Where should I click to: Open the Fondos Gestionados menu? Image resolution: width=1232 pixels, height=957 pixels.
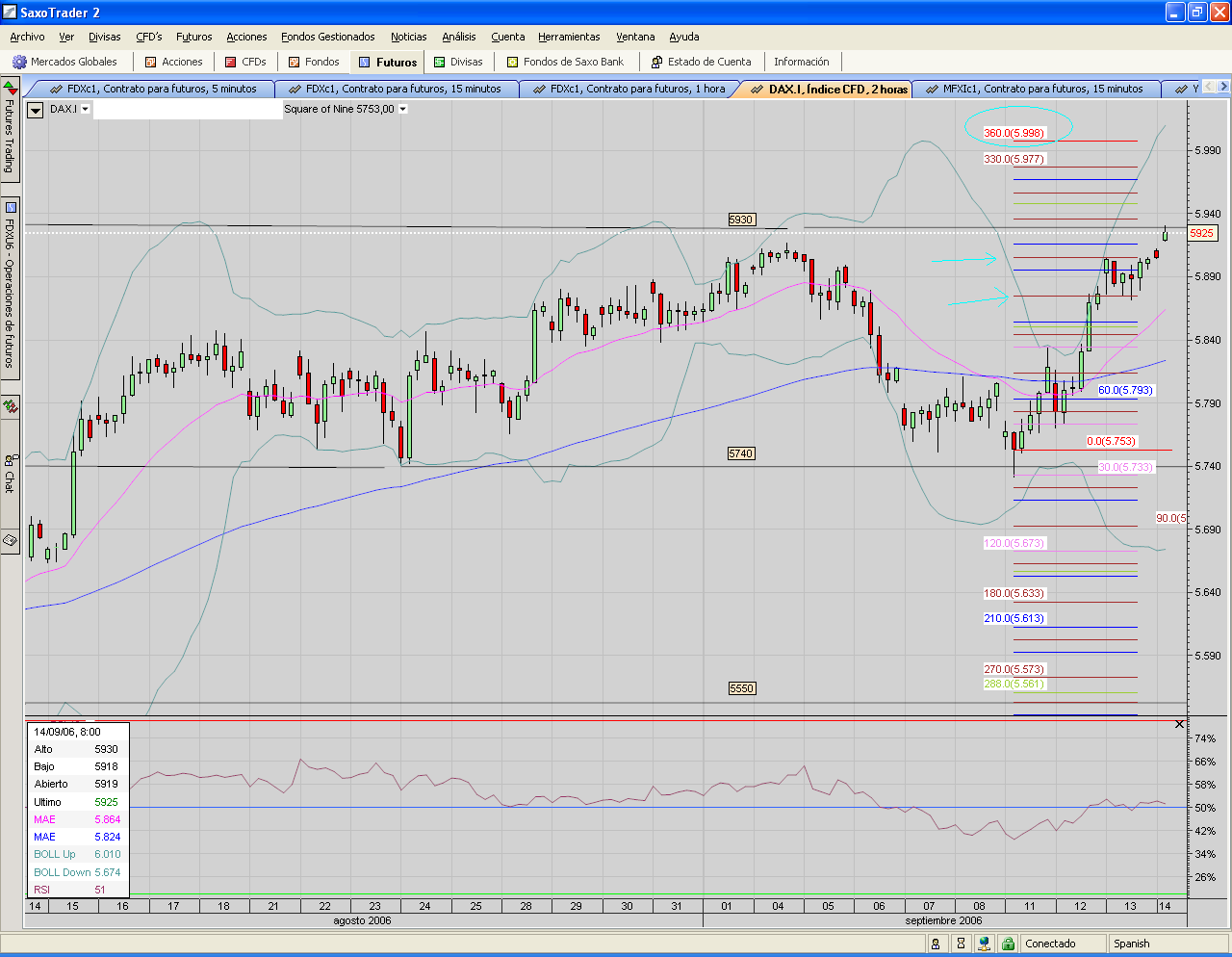328,37
